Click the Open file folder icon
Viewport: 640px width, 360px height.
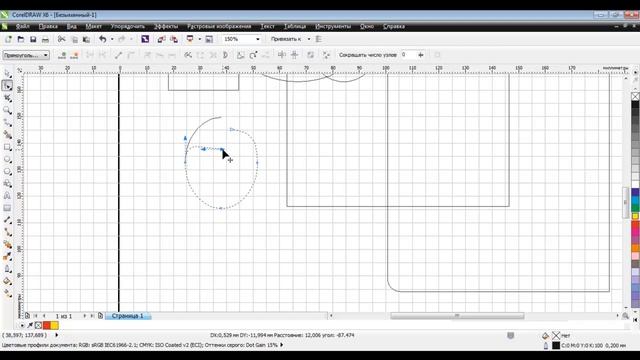21,39
